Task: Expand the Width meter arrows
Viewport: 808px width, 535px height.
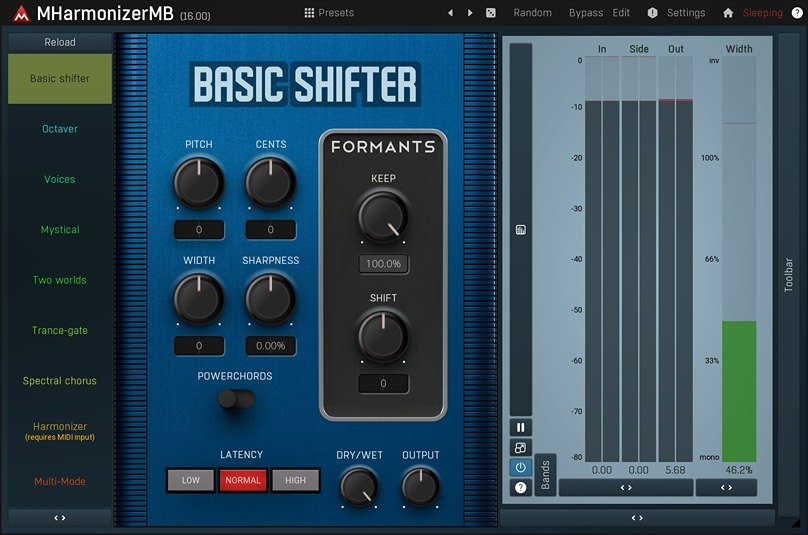Action: pos(726,488)
